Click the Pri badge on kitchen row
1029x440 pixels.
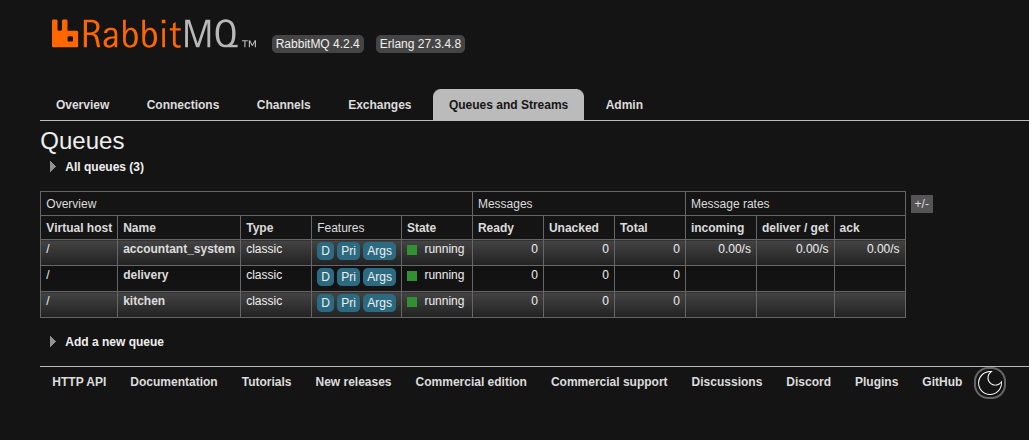[348, 303]
